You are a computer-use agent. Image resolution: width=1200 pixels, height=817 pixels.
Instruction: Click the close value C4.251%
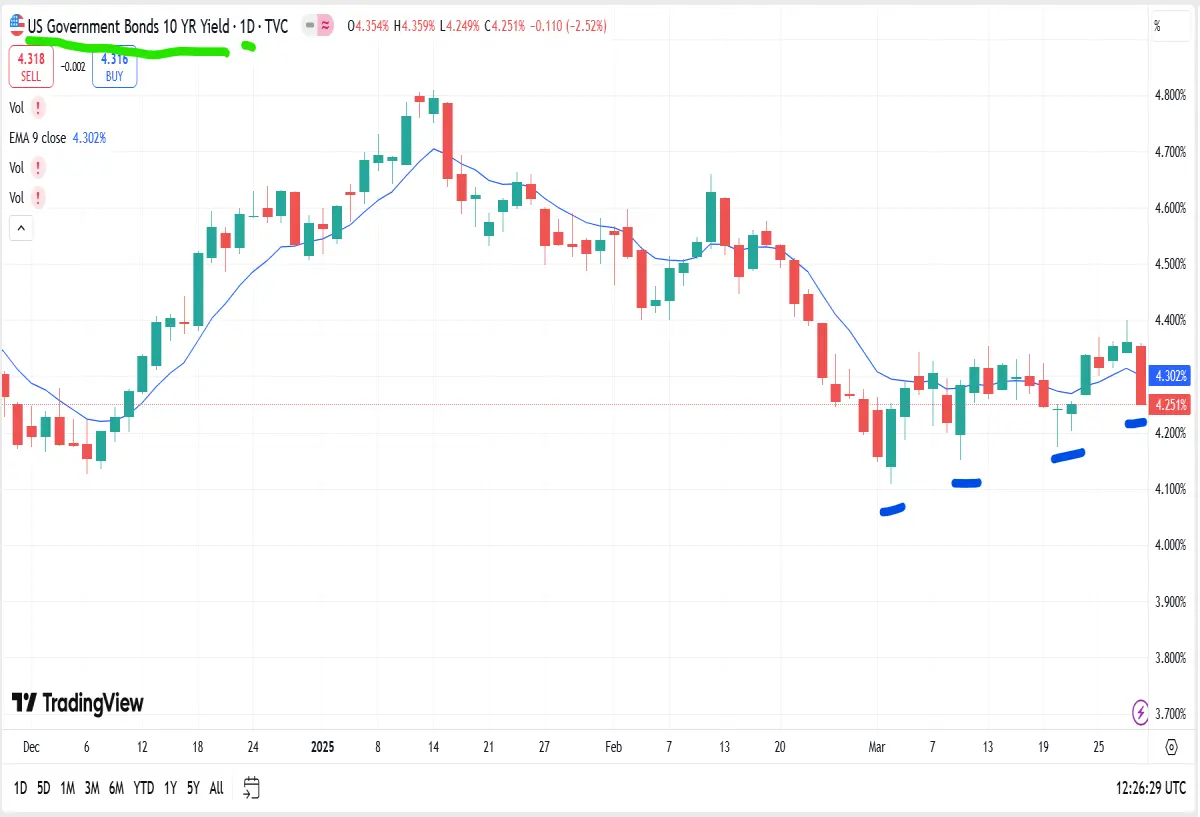[x=506, y=27]
